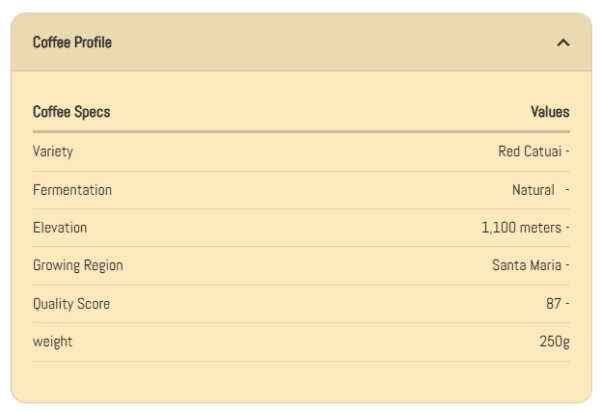Click the Growing Region label
Viewport: 600px width, 411px height.
78,266
